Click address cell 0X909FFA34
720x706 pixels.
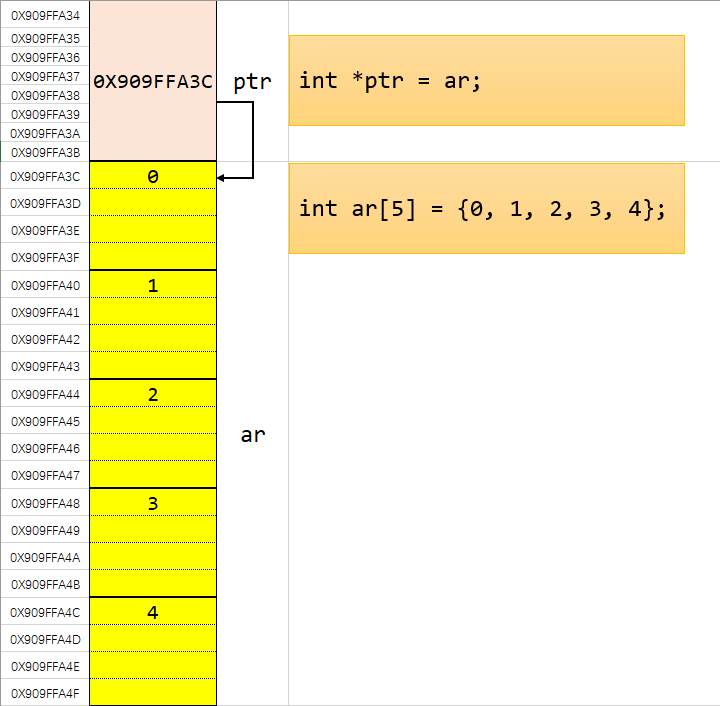[45, 16]
